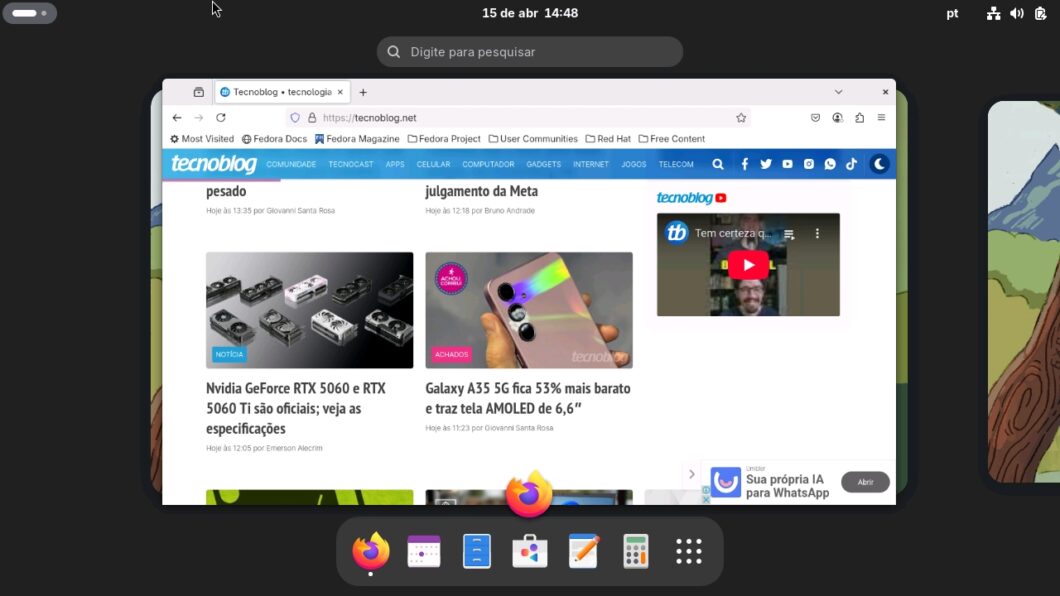1060x596 pixels.
Task: Open Tecnoblog's Instagram icon
Action: [809, 164]
